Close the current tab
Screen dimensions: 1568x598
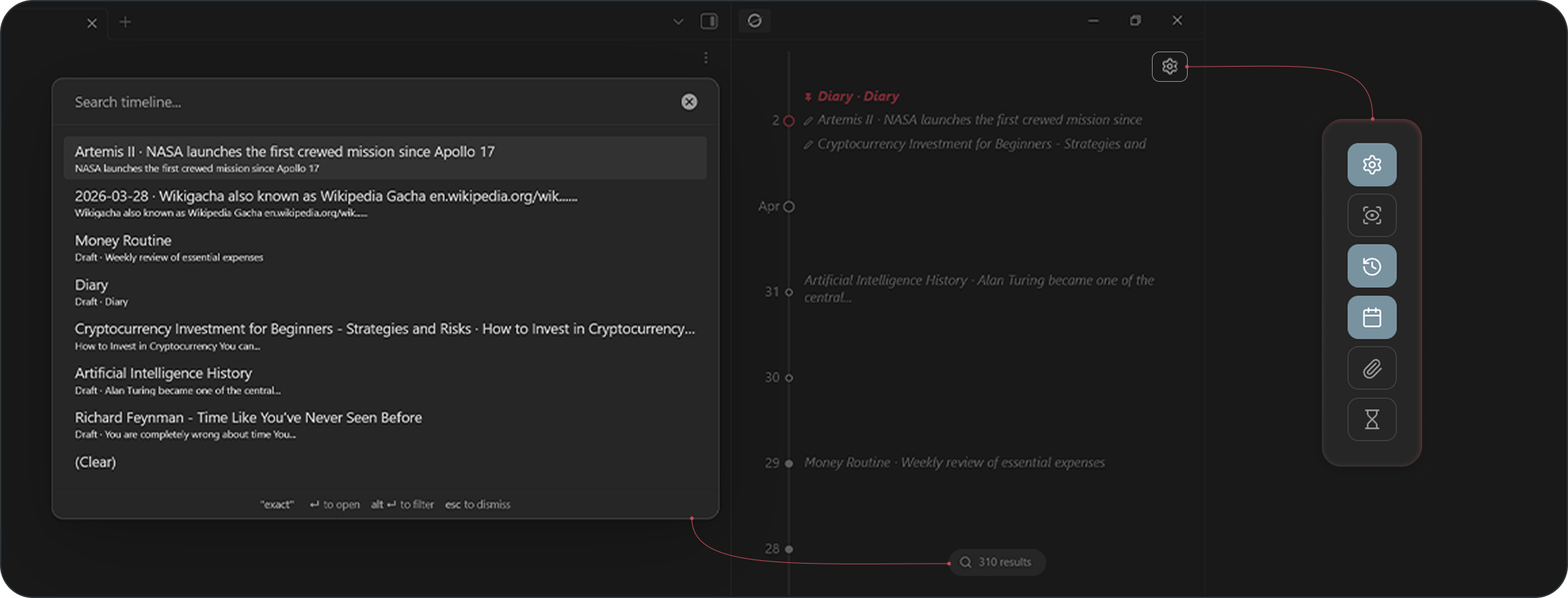(91, 23)
